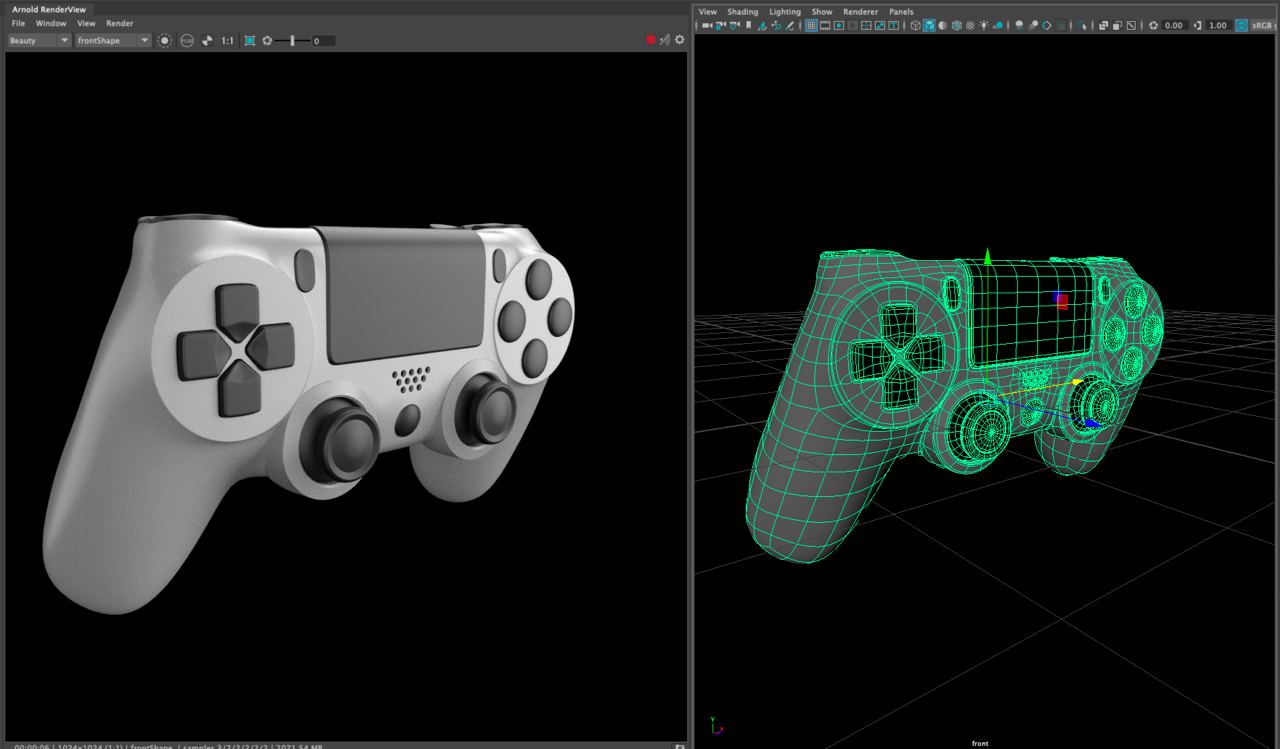This screenshot has width=1280, height=749.
Task: Click the Depth of Field icon
Action: (1060, 25)
